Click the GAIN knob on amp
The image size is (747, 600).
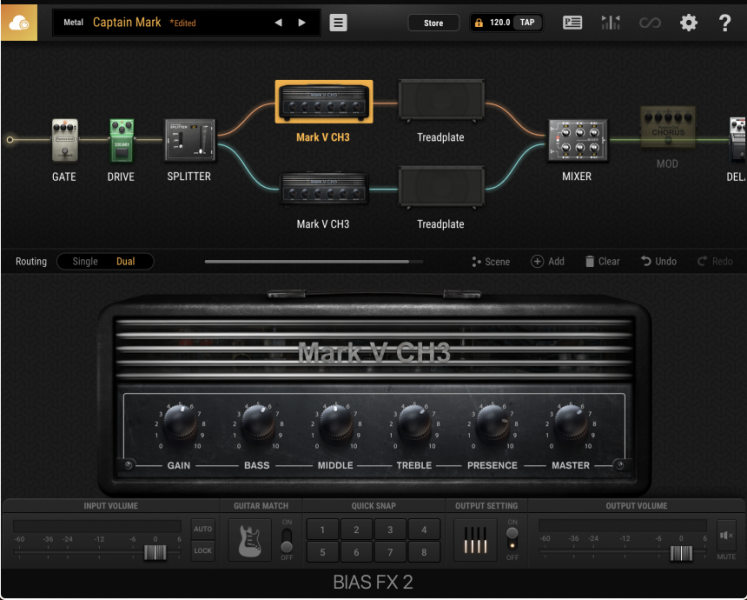tap(179, 424)
